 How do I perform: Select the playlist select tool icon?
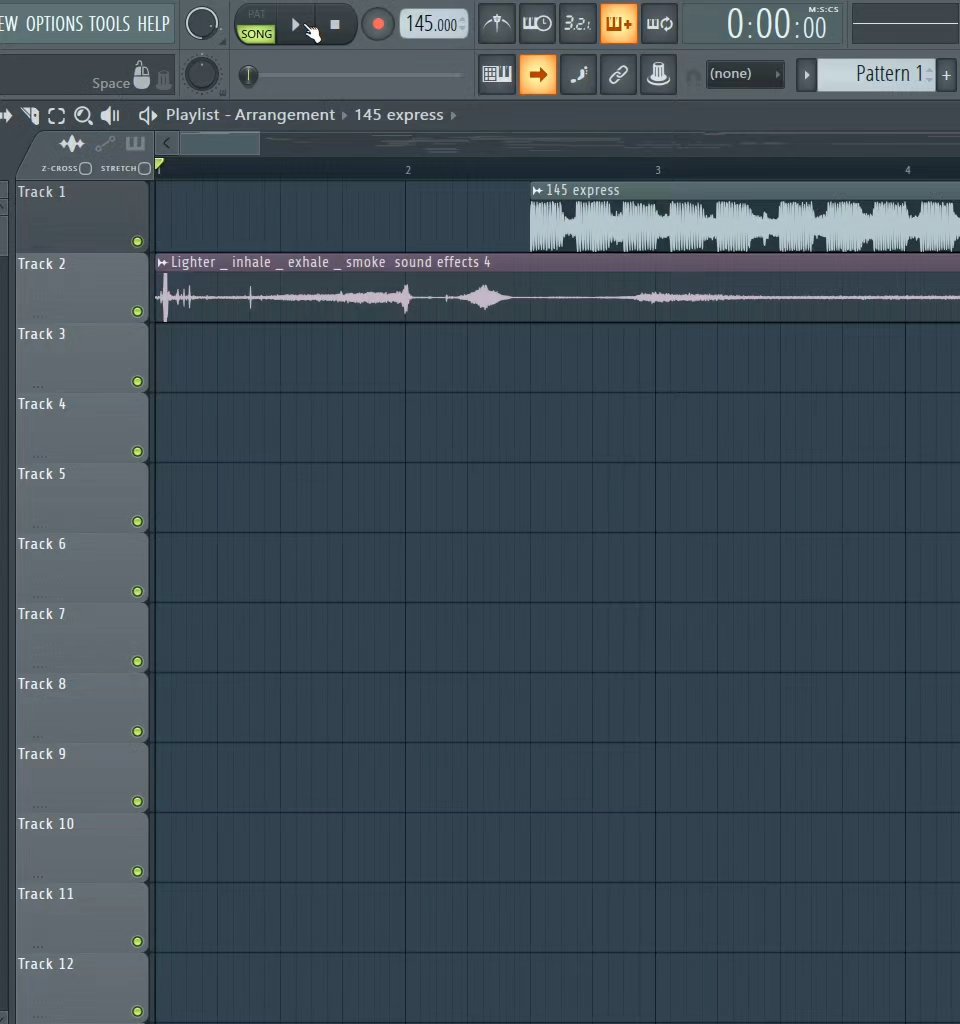[x=57, y=116]
